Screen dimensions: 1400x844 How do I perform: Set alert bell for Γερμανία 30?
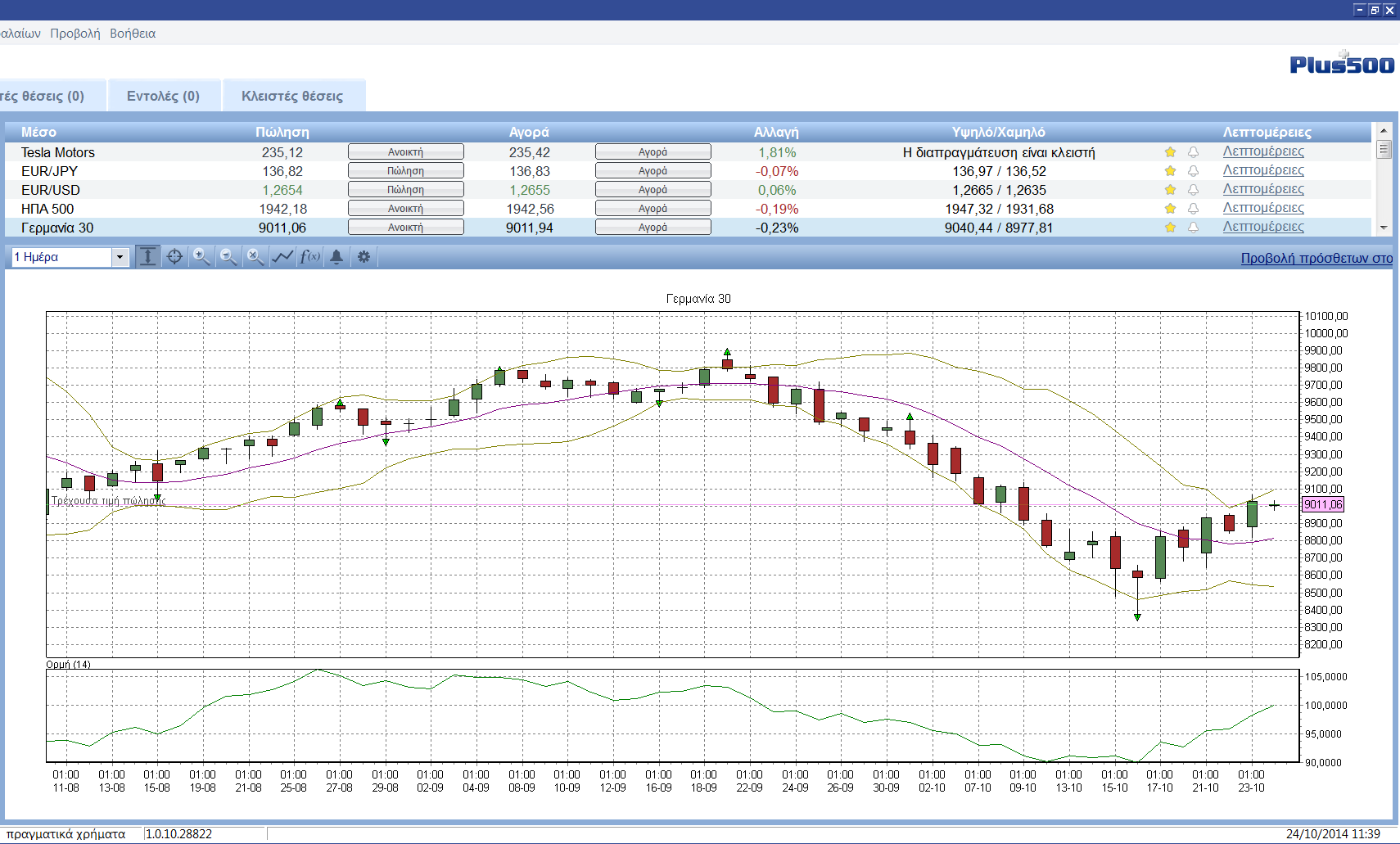1193,228
